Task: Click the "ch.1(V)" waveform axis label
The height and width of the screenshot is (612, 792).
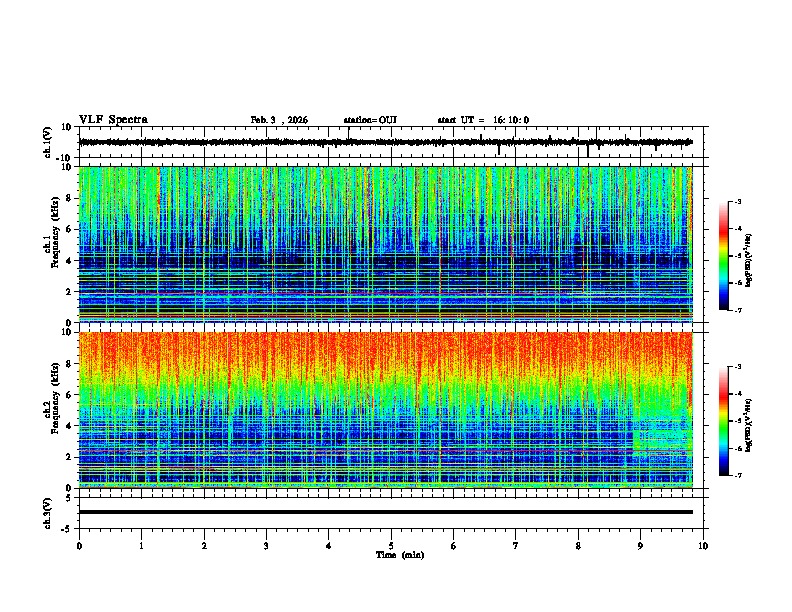Action: point(48,142)
